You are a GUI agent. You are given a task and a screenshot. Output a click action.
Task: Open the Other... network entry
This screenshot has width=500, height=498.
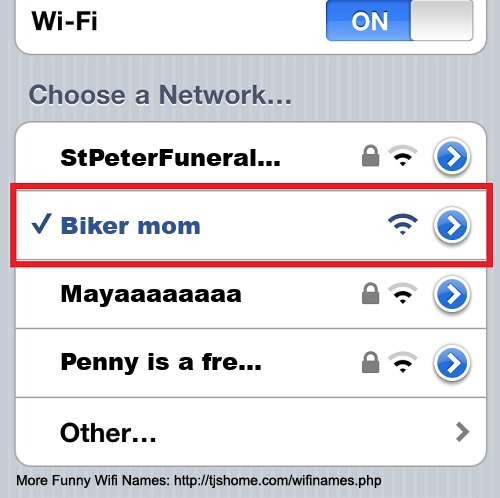tap(251, 432)
